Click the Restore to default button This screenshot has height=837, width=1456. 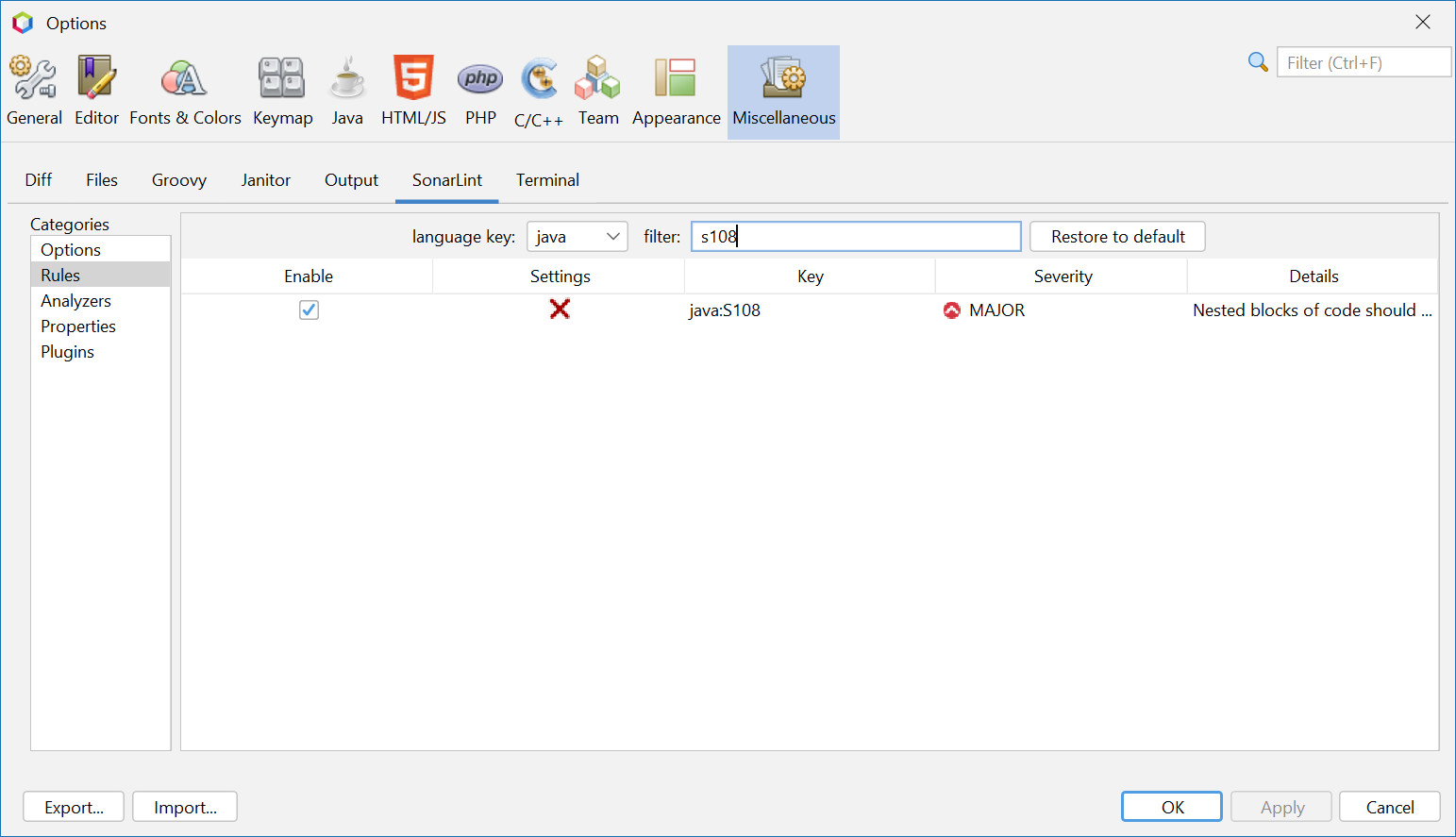[1117, 236]
